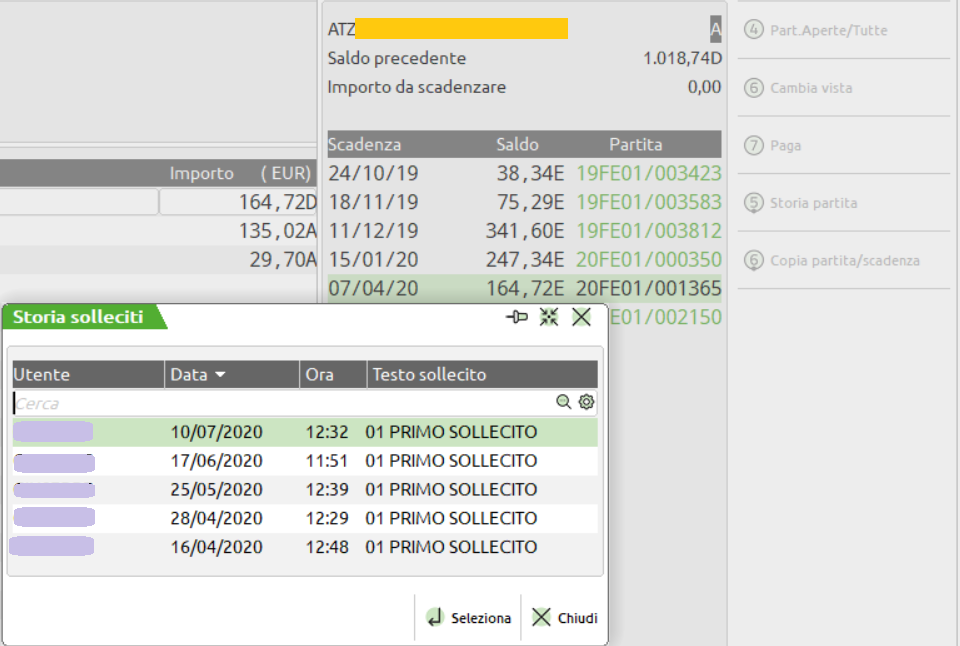The width and height of the screenshot is (960, 646).
Task: Open Storia partita from side panel
Action: tap(812, 203)
